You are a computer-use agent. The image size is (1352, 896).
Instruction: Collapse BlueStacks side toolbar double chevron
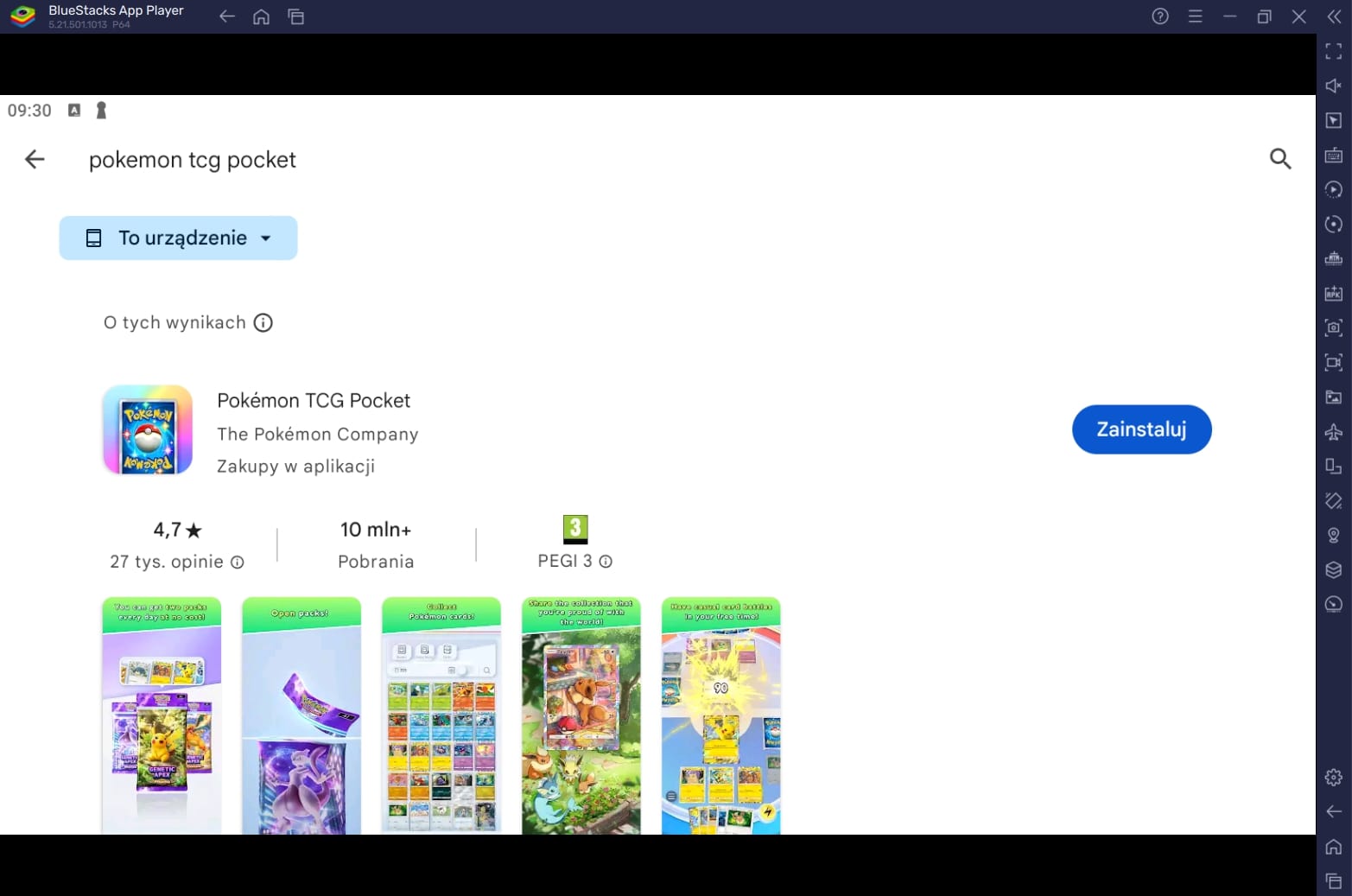point(1334,16)
